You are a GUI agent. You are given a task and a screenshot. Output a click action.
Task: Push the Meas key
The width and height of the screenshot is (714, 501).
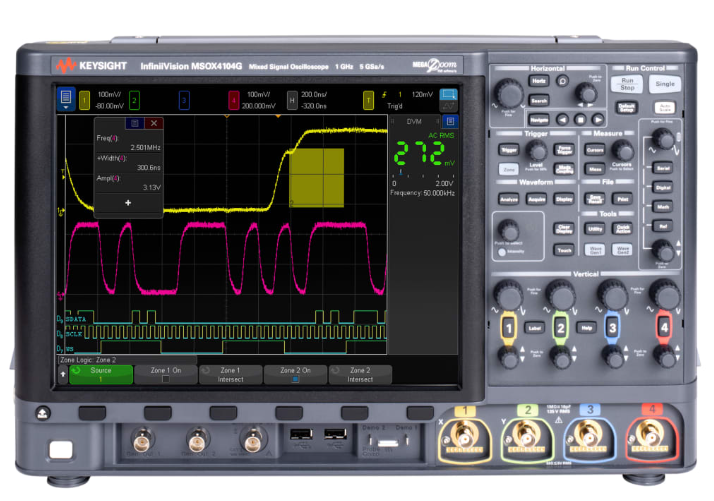point(595,169)
